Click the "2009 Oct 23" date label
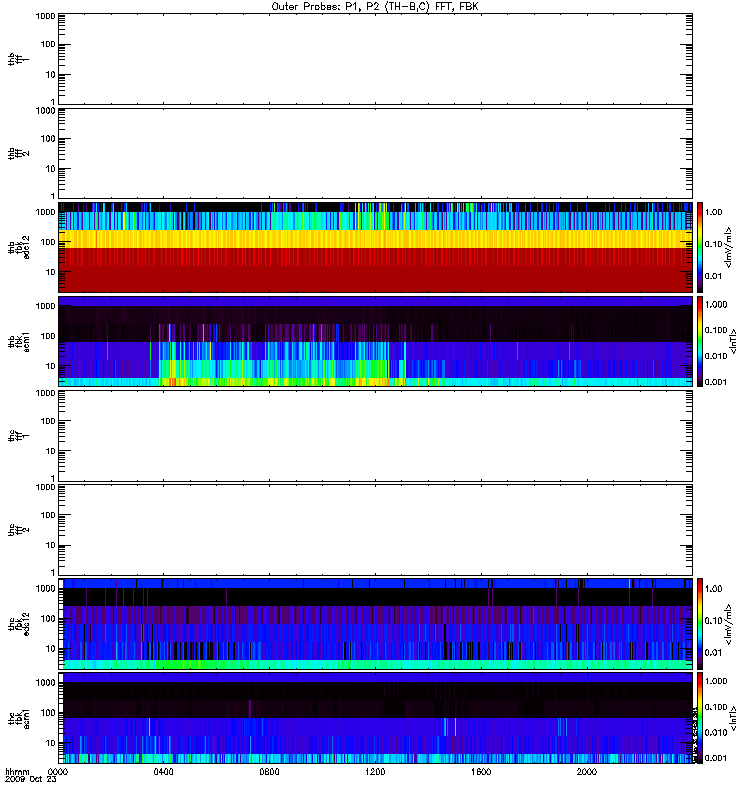This screenshot has height=800, width=750. [x=30, y=780]
